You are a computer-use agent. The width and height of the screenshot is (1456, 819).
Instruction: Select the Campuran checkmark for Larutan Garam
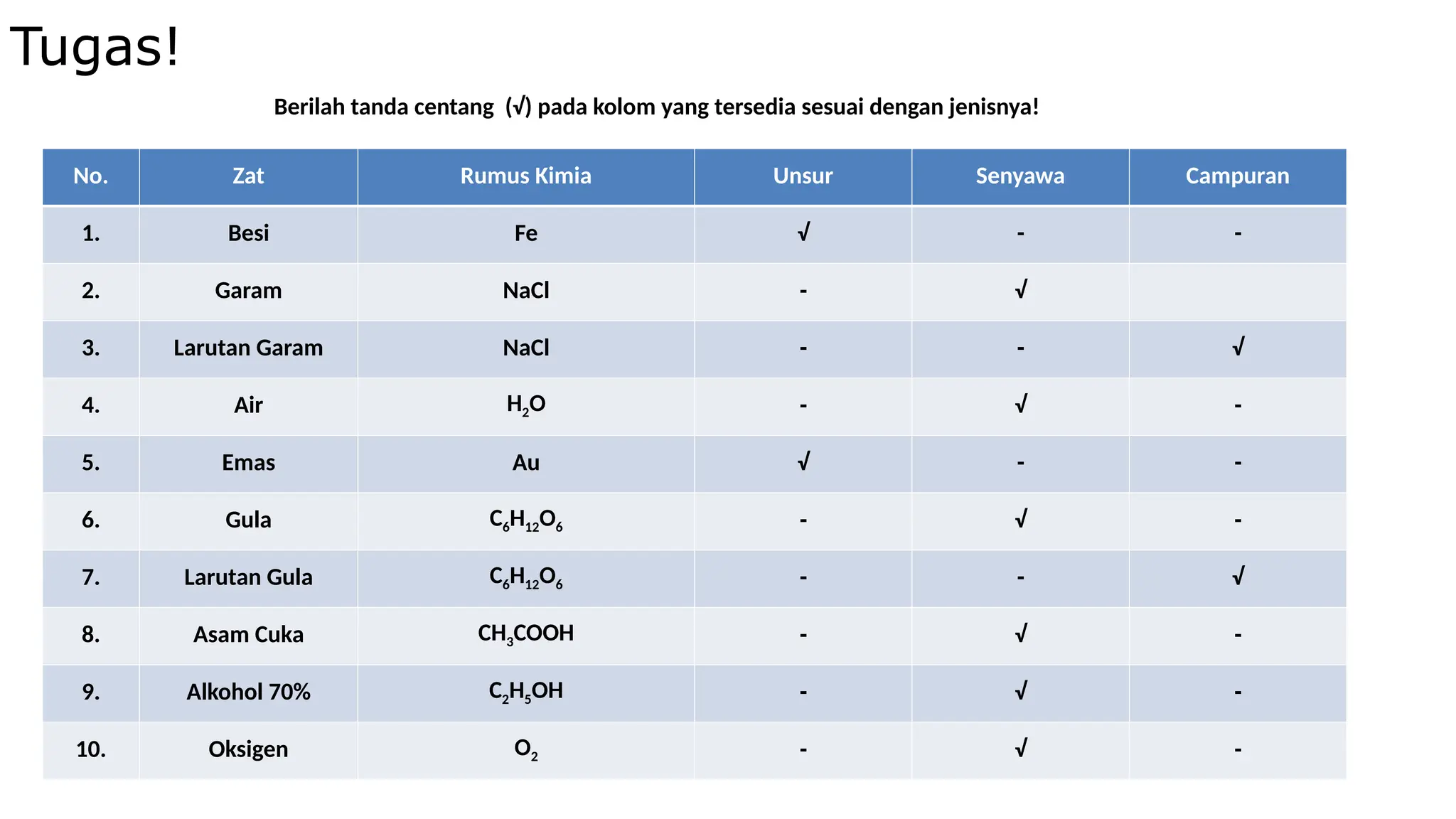pyautogui.click(x=1238, y=347)
